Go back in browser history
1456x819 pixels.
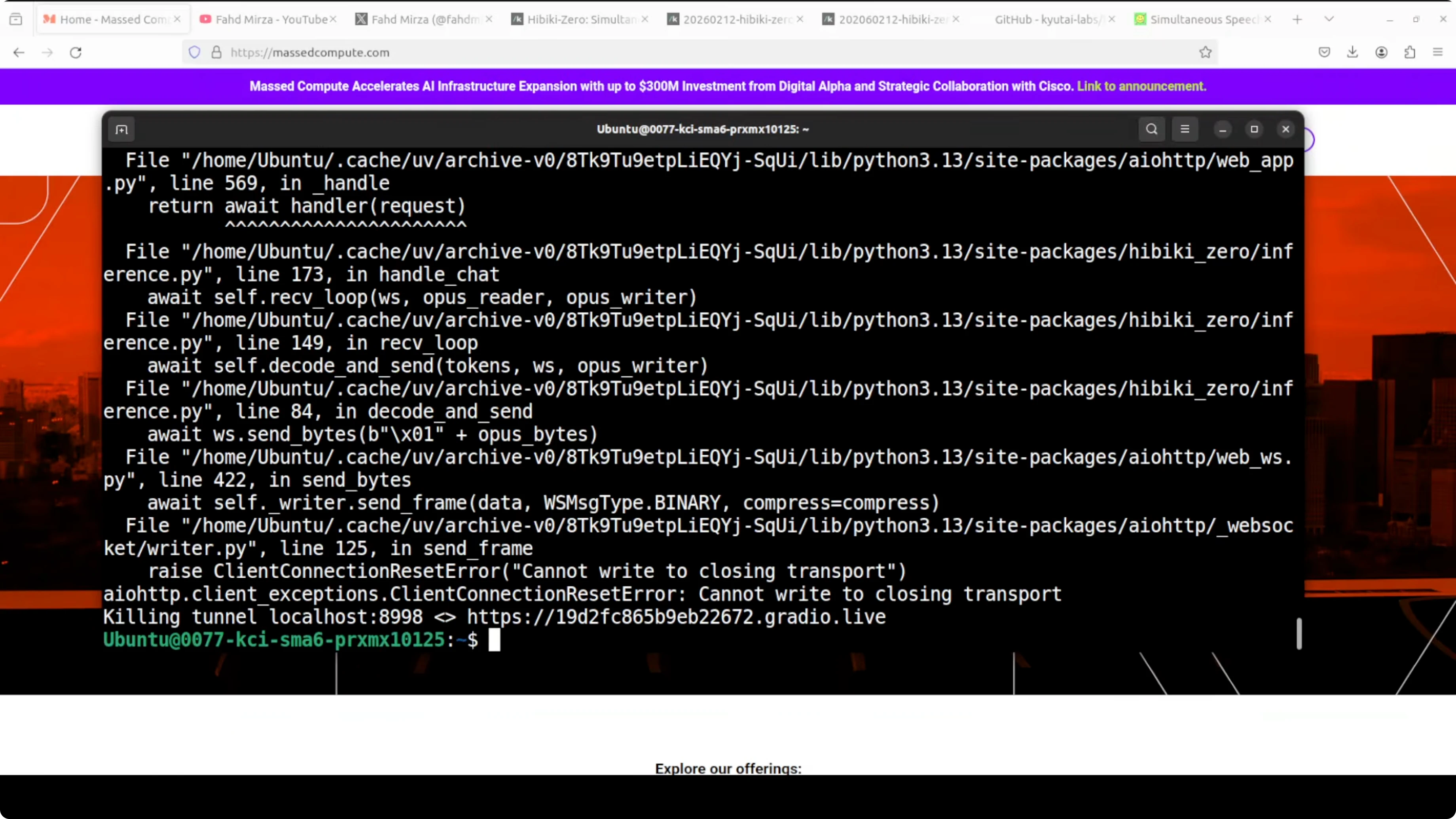(19, 53)
